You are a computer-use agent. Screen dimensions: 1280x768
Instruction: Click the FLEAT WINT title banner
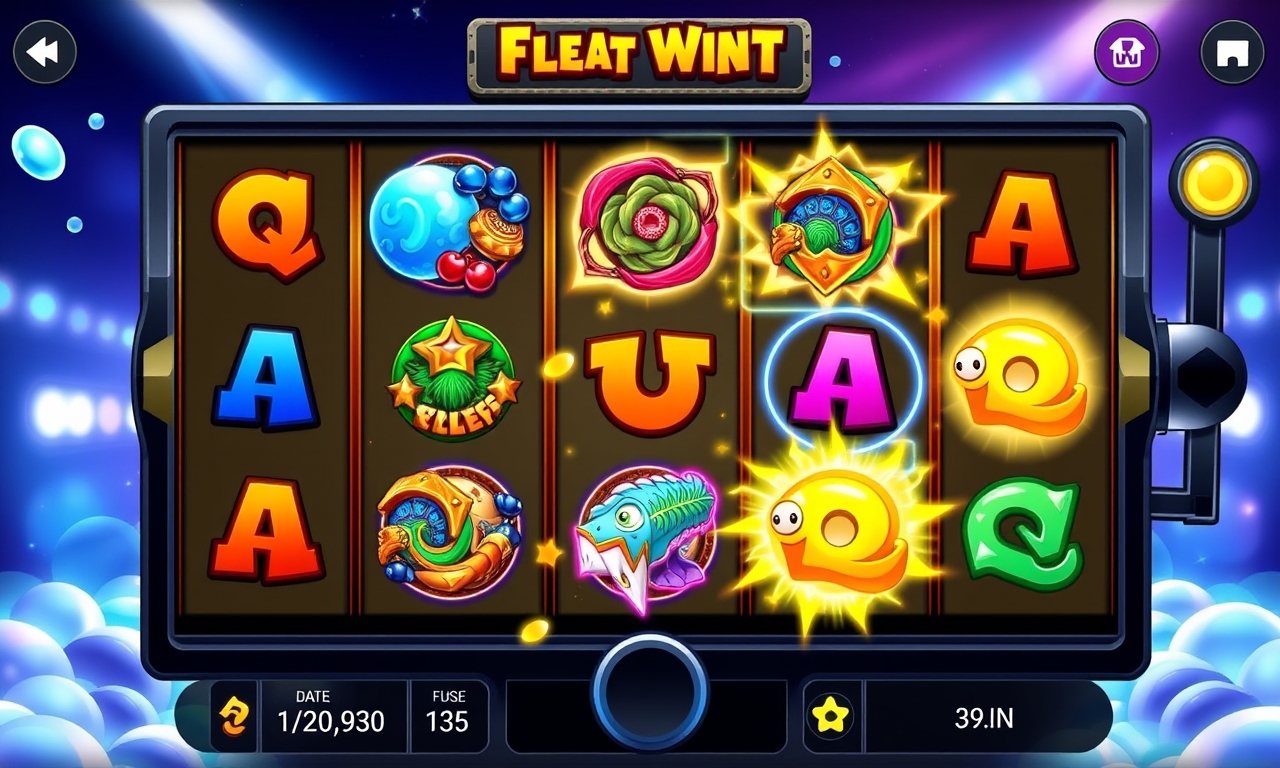pos(640,53)
